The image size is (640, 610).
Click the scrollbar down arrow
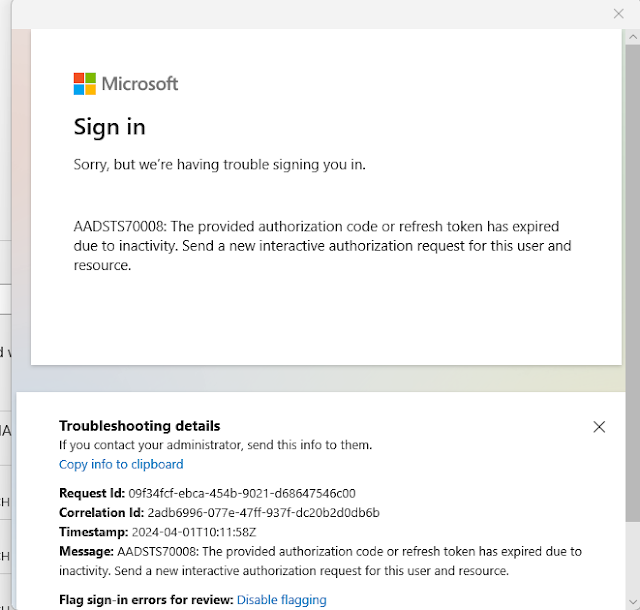click(632, 602)
